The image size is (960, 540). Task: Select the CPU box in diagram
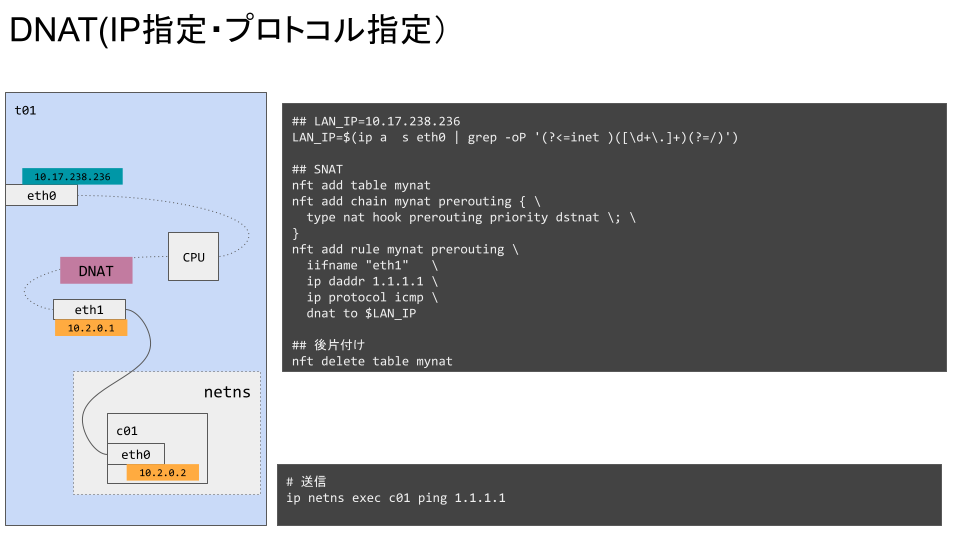click(193, 257)
